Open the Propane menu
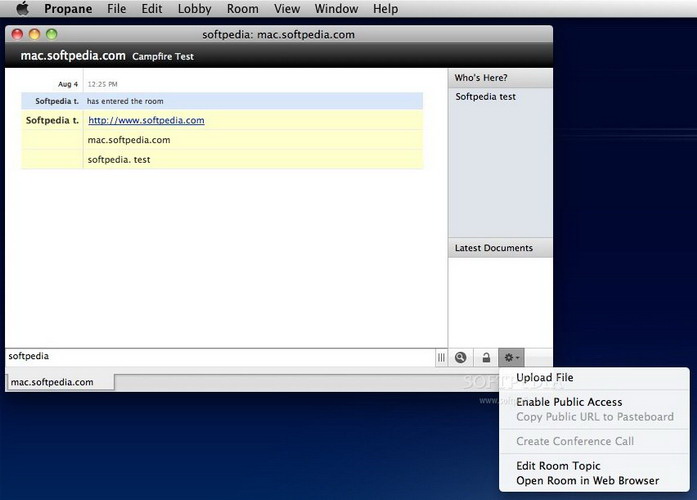Viewport: 697px width, 500px height. (x=68, y=9)
